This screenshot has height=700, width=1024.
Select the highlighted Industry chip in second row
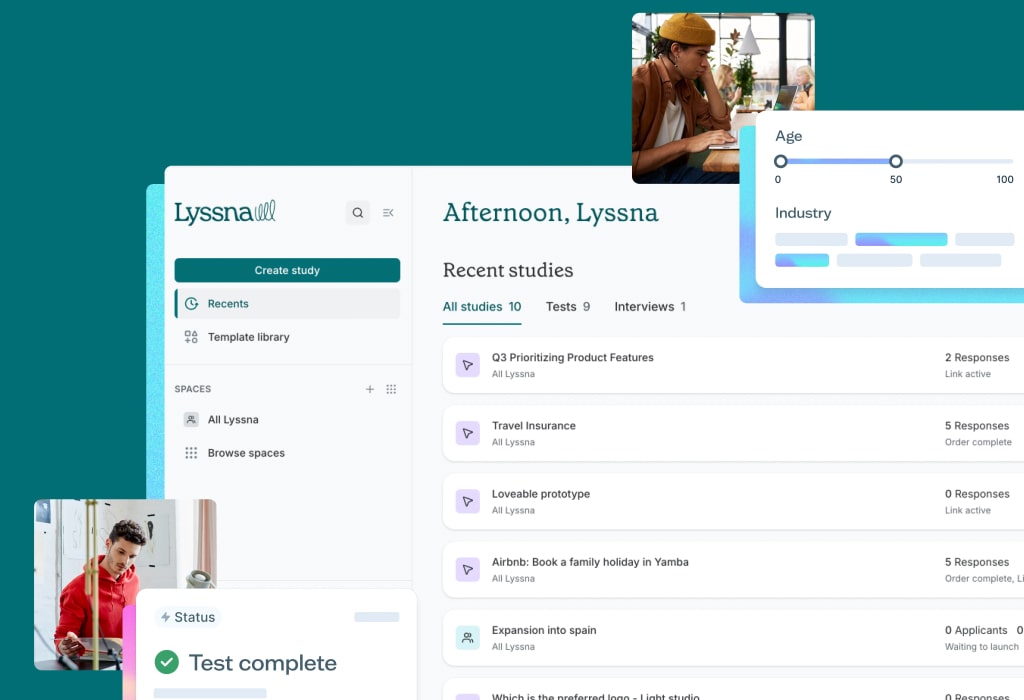pyautogui.click(x=802, y=261)
